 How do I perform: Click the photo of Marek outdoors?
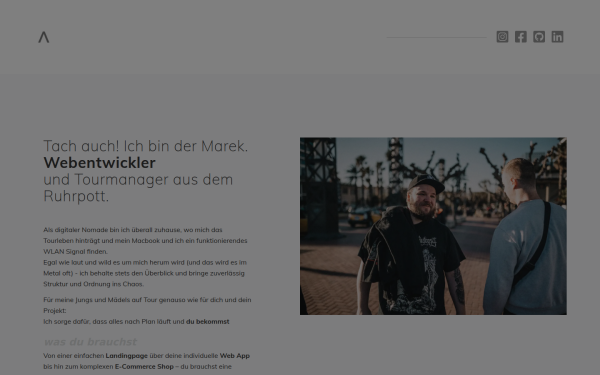click(433, 226)
